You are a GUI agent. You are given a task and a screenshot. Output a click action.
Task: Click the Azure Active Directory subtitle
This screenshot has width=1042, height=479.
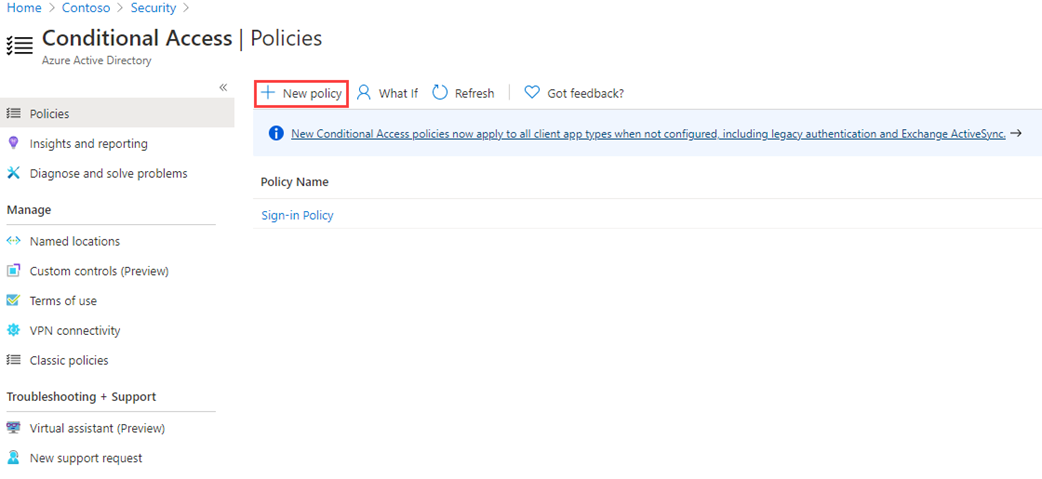[96, 60]
